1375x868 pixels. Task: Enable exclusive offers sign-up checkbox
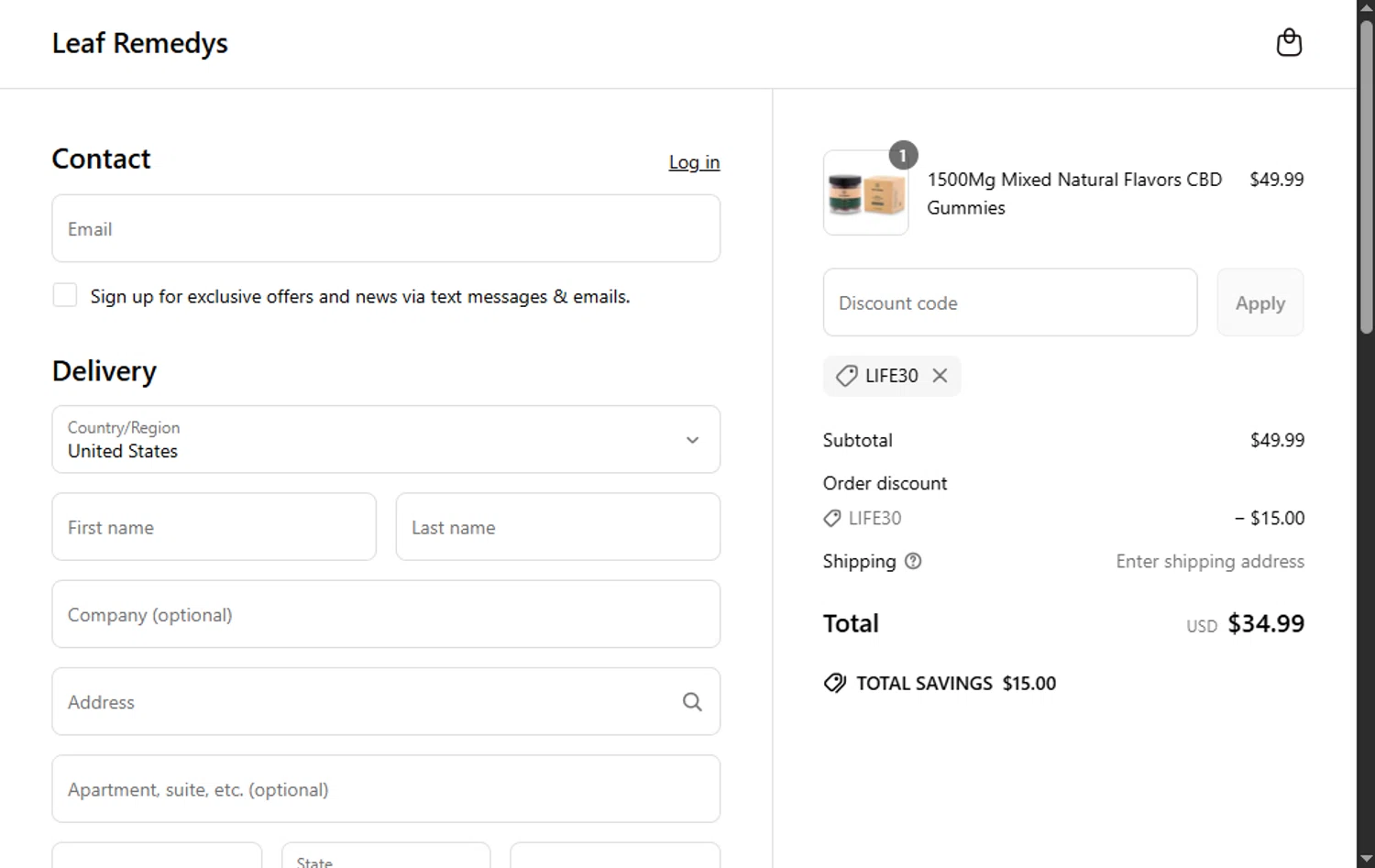(x=65, y=295)
